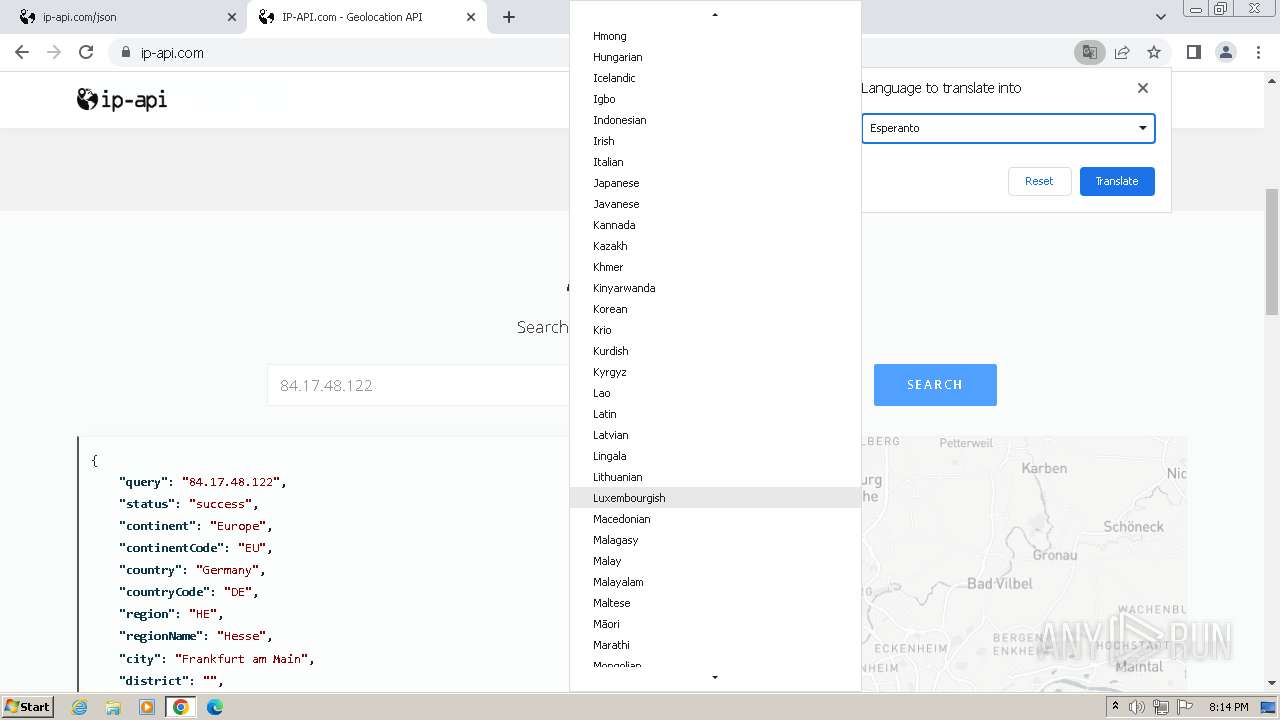This screenshot has width=1280, height=720.
Task: Open the browser side panel icon
Action: pos(1193,53)
